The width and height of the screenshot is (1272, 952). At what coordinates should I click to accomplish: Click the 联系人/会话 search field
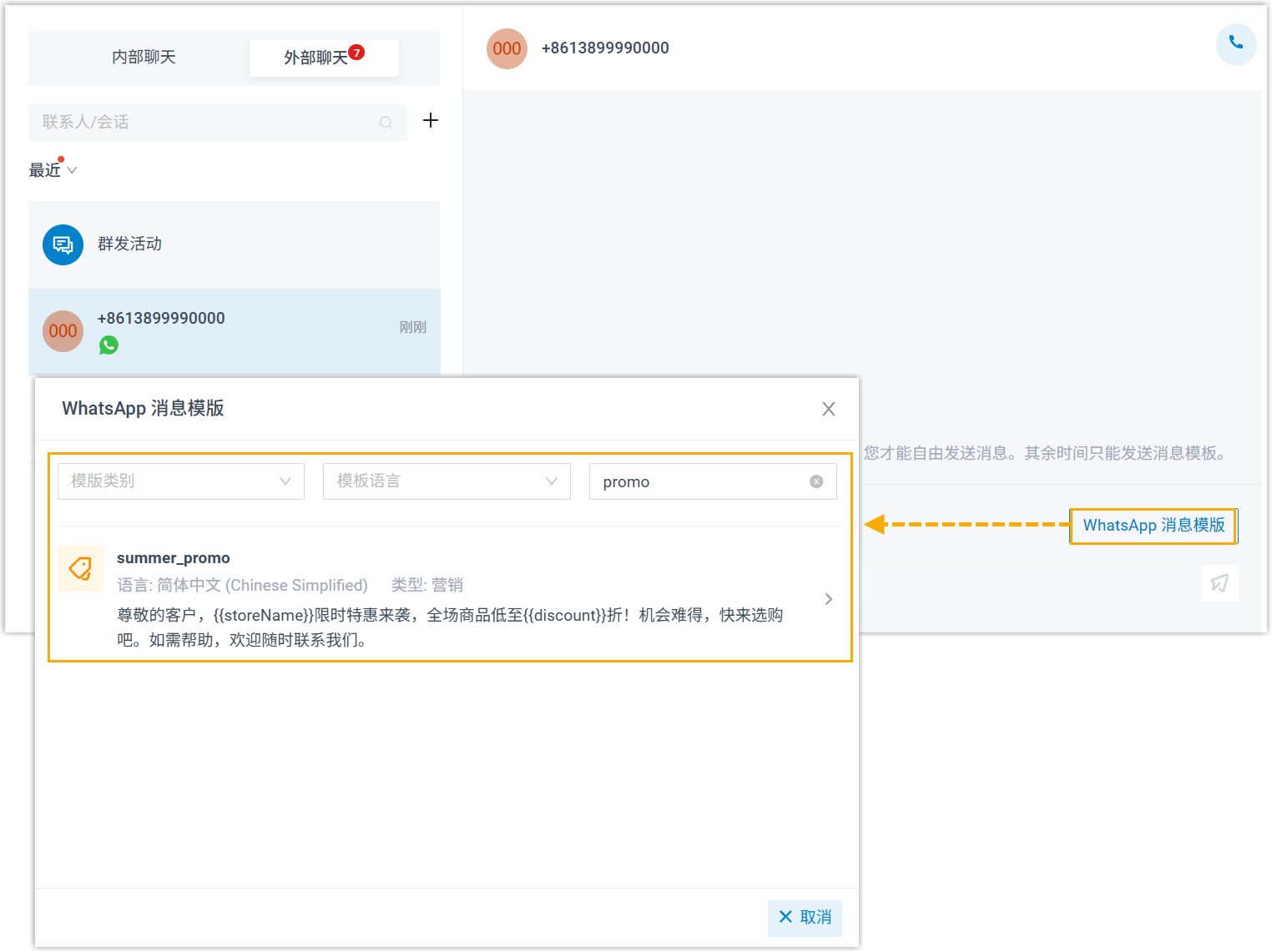click(x=209, y=123)
